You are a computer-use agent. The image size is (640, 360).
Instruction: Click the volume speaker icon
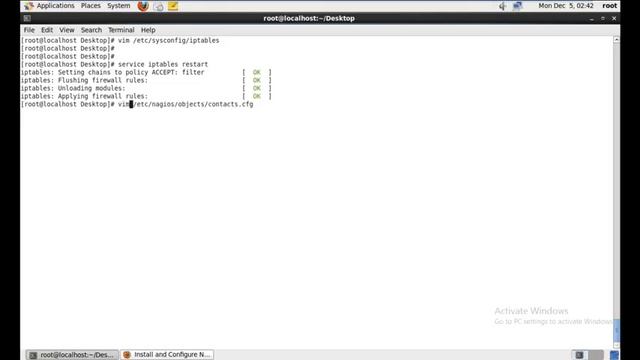click(502, 6)
